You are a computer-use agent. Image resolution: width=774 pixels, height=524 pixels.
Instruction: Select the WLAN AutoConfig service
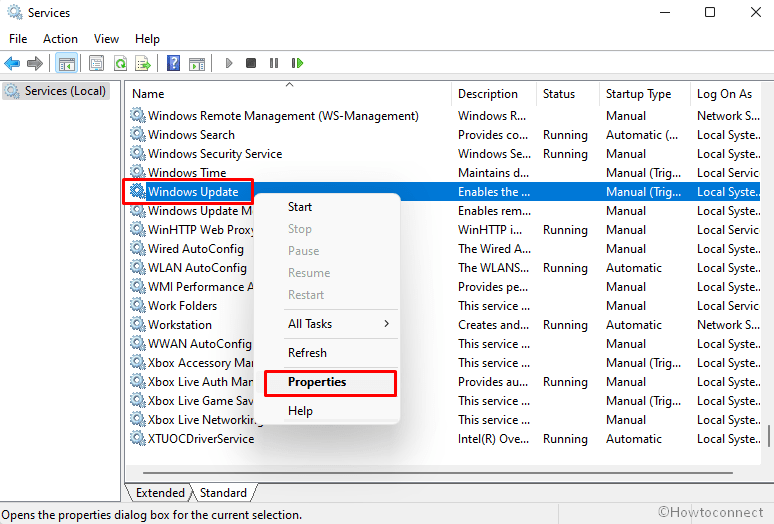(x=197, y=267)
